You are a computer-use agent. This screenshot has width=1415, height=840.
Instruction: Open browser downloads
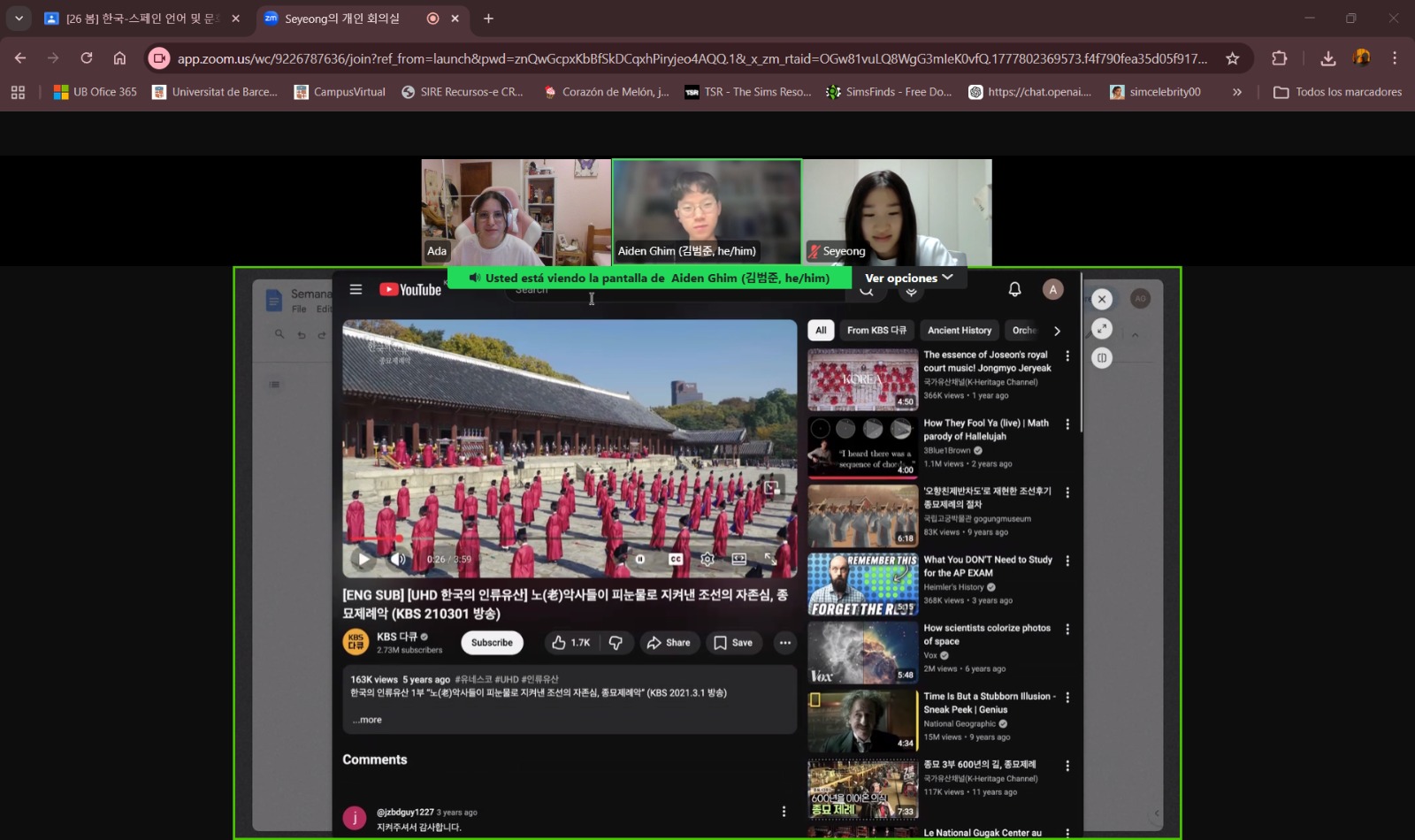coord(1327,58)
